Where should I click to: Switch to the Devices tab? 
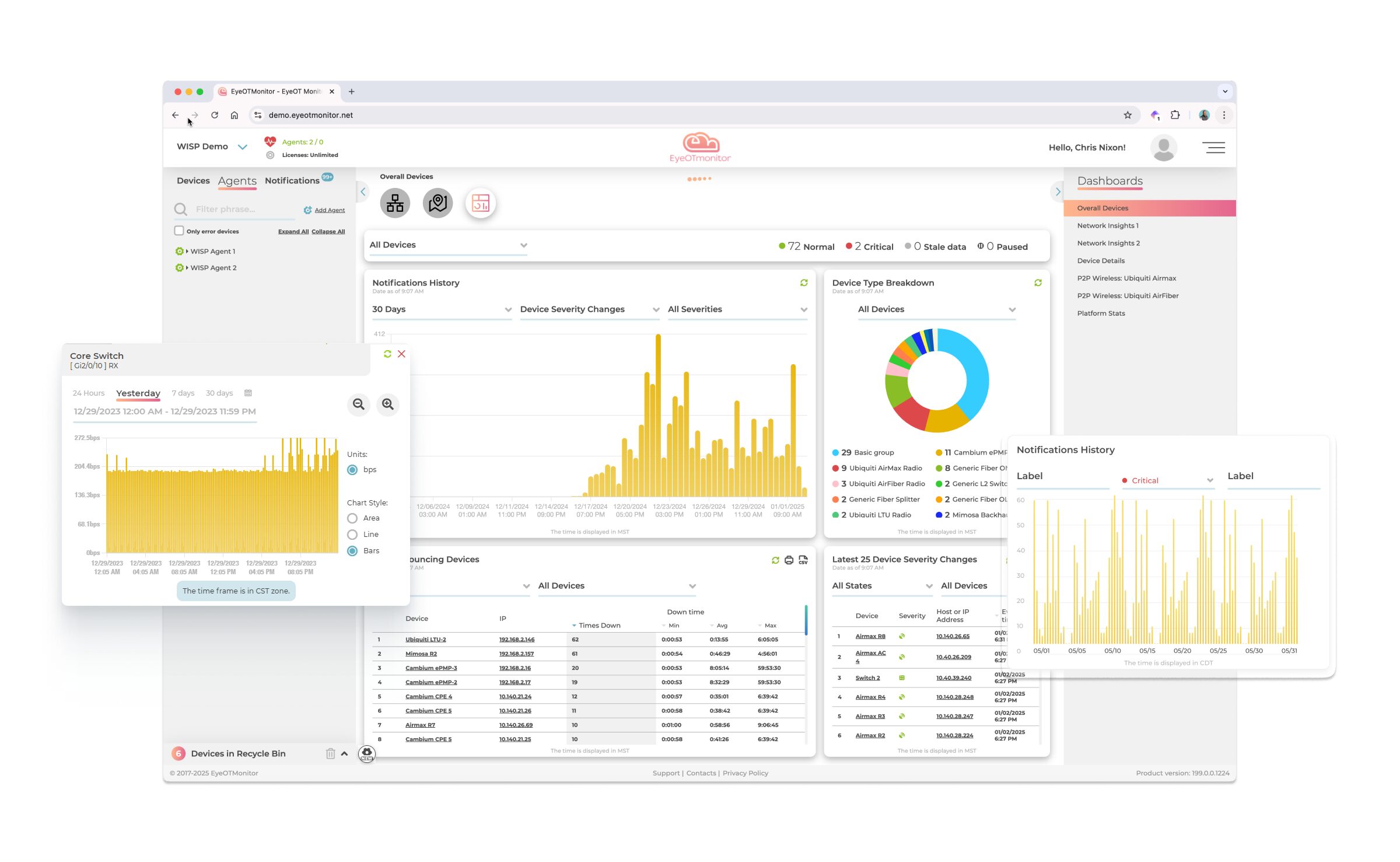(x=193, y=181)
